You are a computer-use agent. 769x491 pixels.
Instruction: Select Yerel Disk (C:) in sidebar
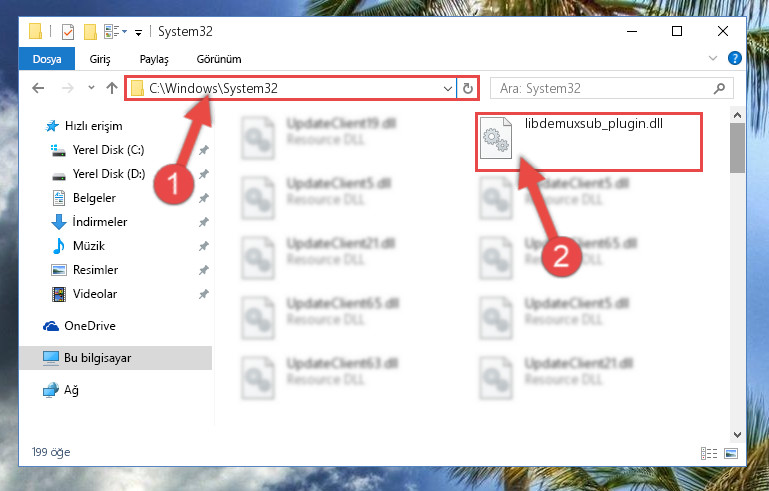(x=108, y=150)
